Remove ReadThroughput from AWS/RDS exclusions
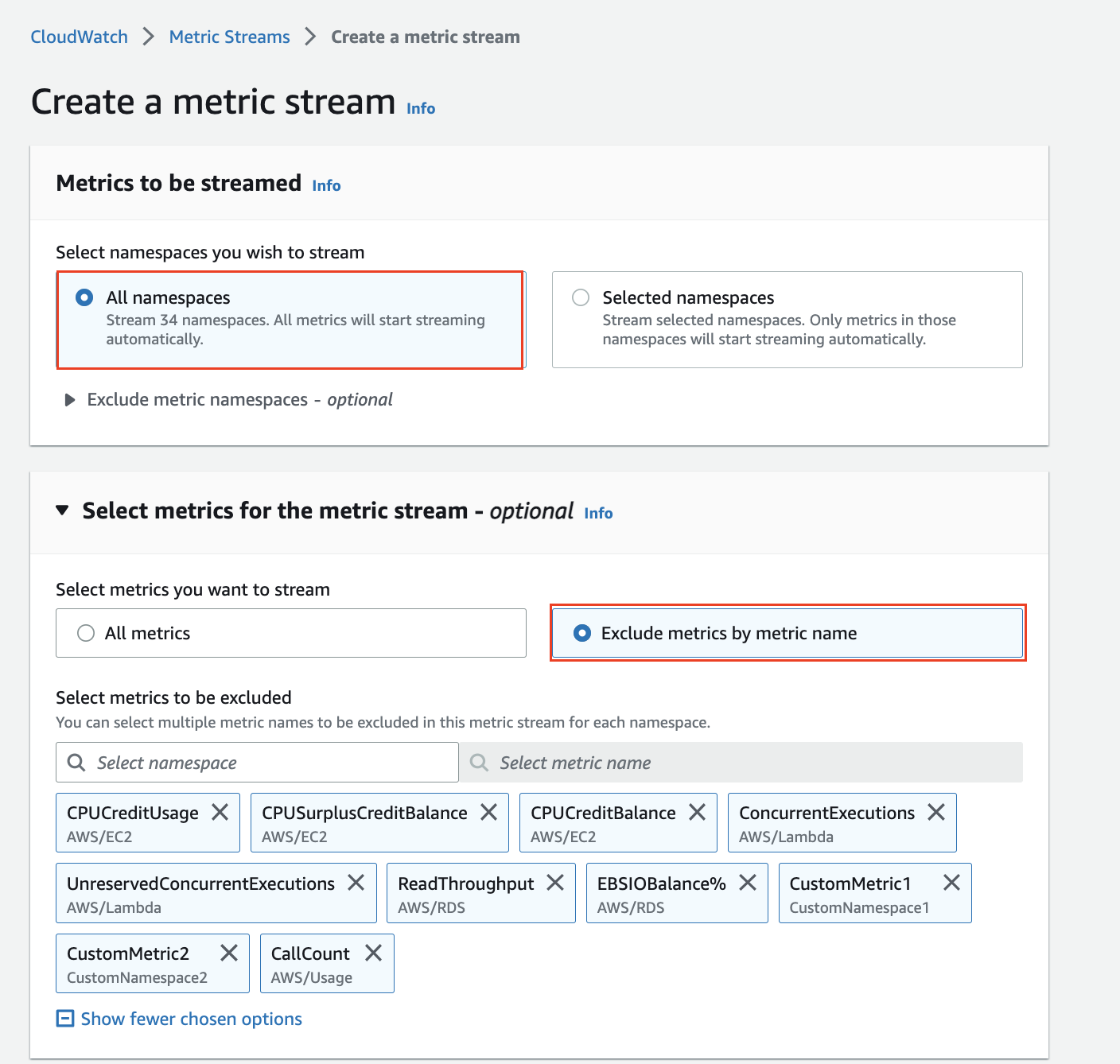 tap(555, 883)
